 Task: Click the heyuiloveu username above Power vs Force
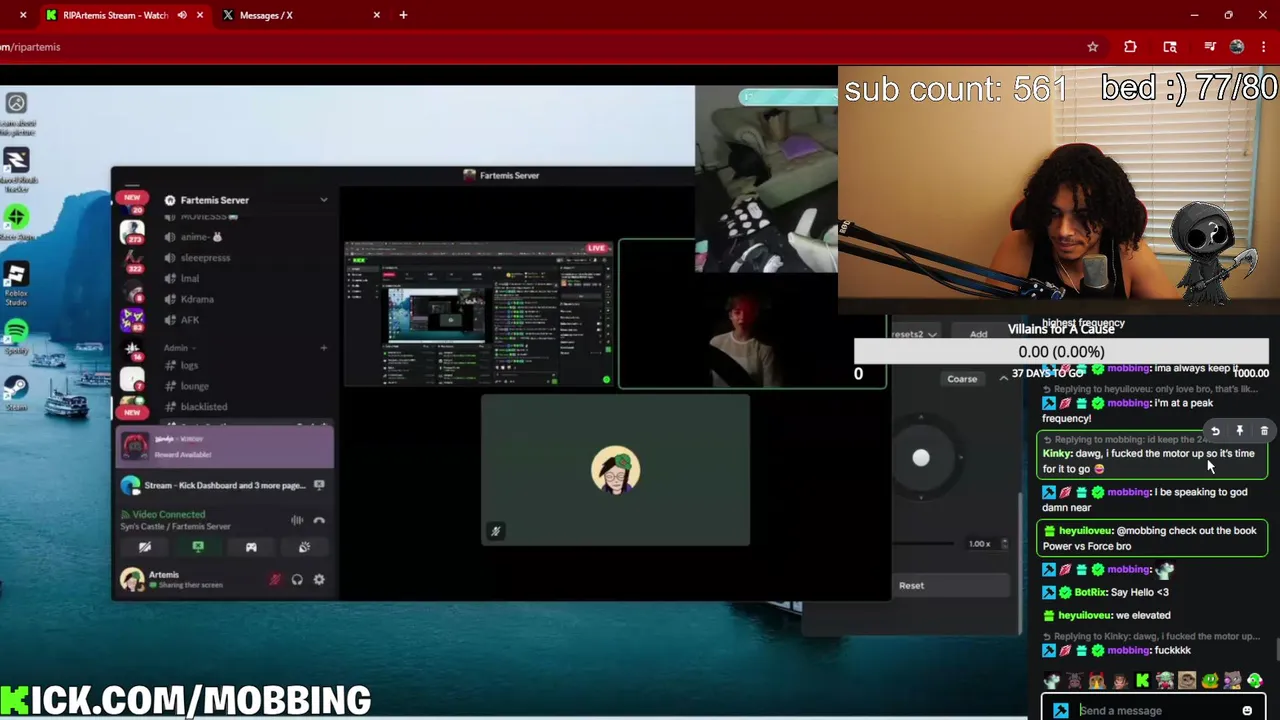coord(1084,531)
